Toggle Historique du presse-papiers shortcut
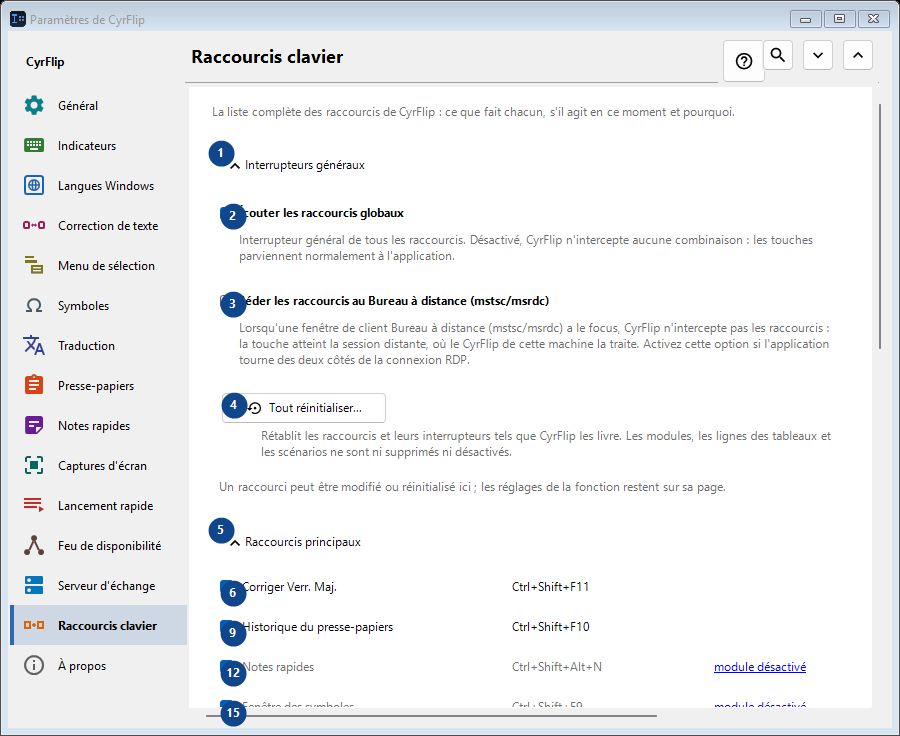This screenshot has width=900, height=736. (x=229, y=627)
